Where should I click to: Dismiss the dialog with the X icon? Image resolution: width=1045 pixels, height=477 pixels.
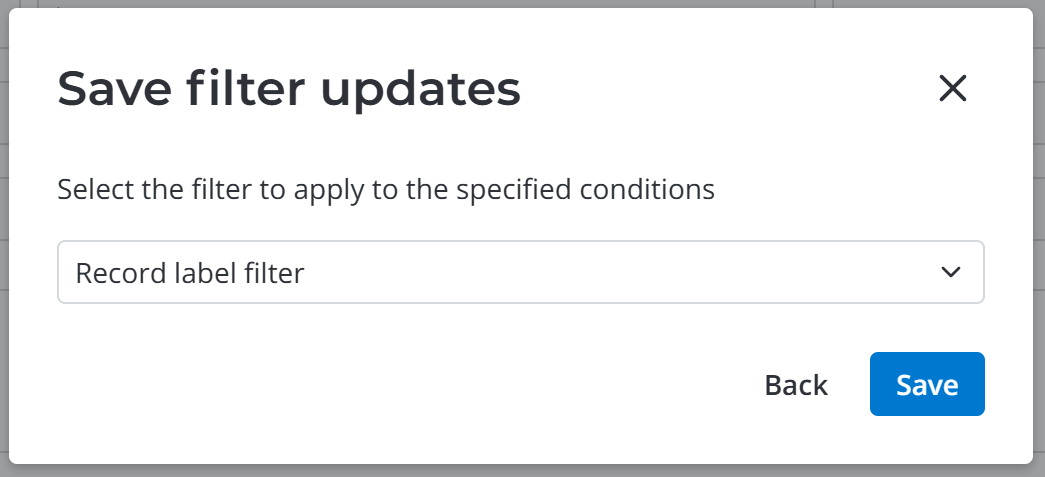coord(952,89)
